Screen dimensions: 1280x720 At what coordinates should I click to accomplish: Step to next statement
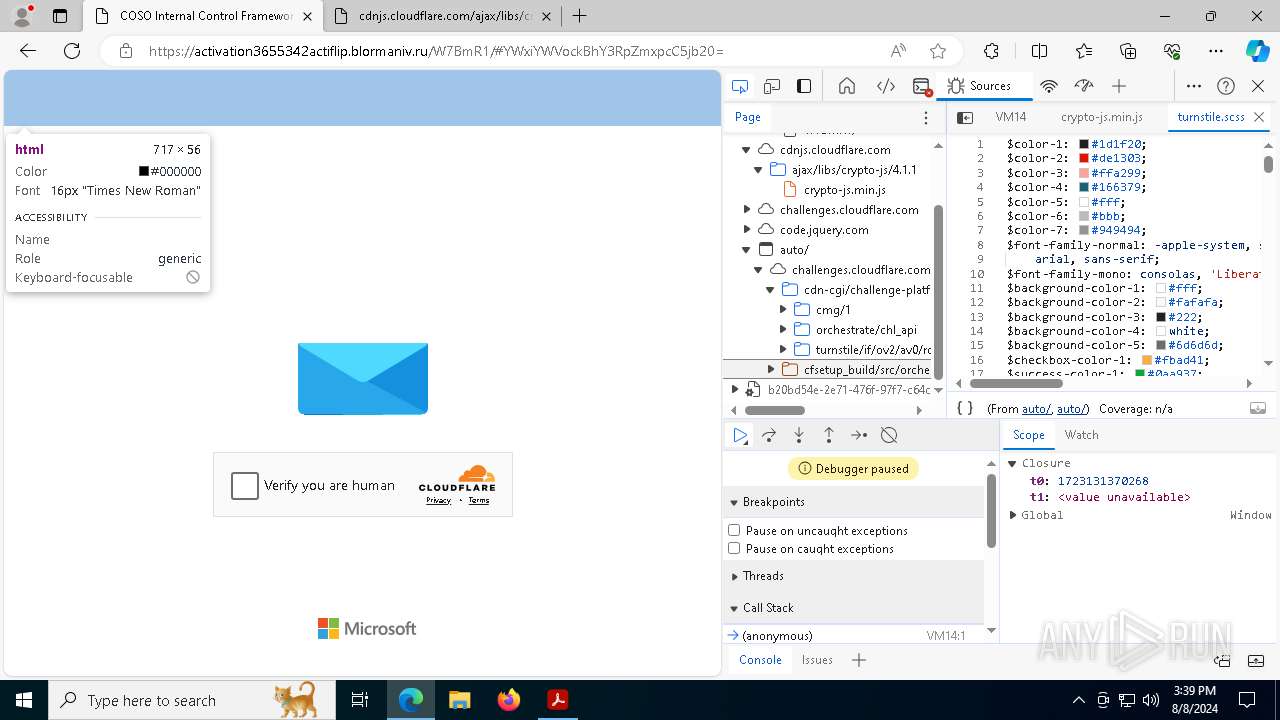click(x=859, y=435)
